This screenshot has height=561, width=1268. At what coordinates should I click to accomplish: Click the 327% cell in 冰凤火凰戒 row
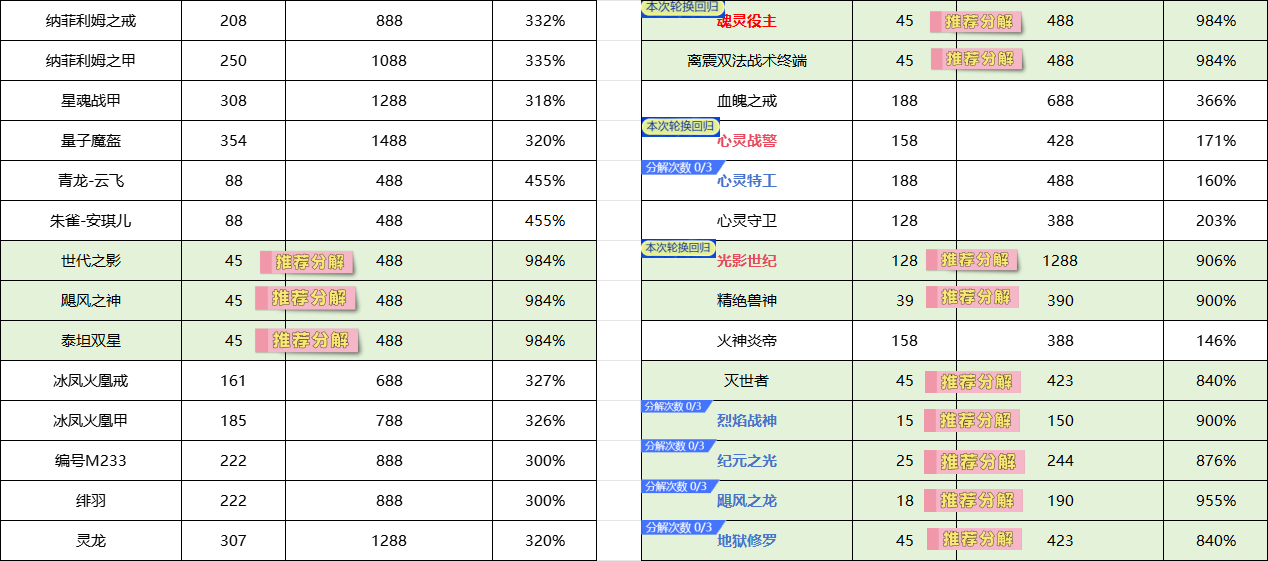coord(544,380)
